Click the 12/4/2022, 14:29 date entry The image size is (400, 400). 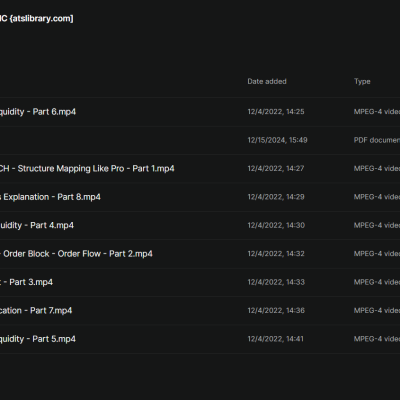pyautogui.click(x=276, y=197)
